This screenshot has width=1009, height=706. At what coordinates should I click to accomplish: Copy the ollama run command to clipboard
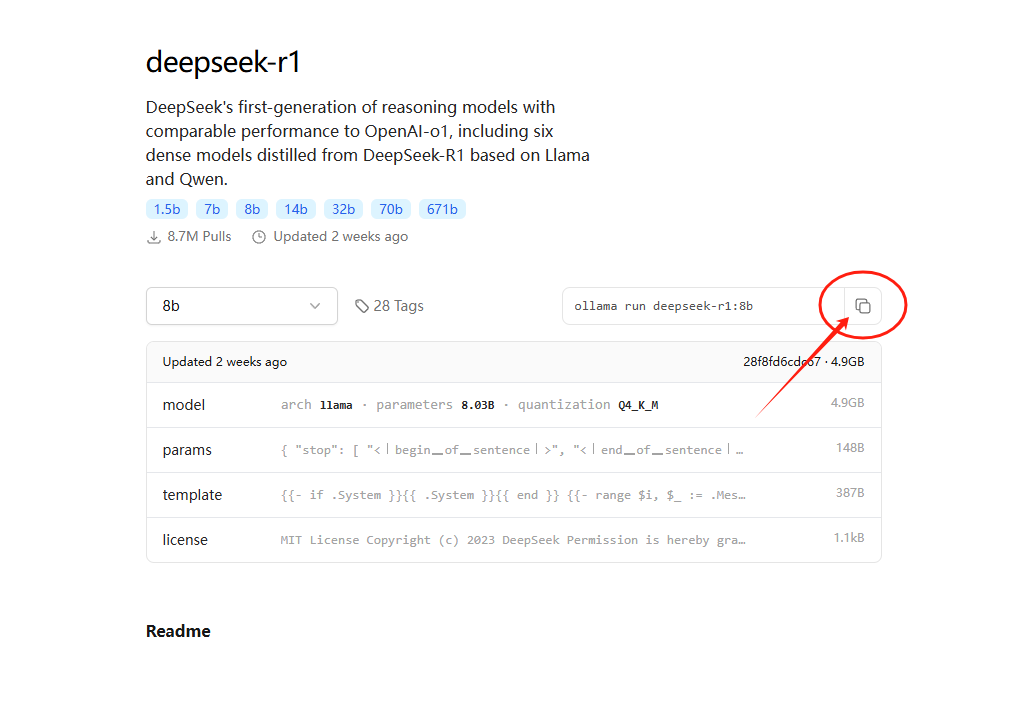coord(862,306)
